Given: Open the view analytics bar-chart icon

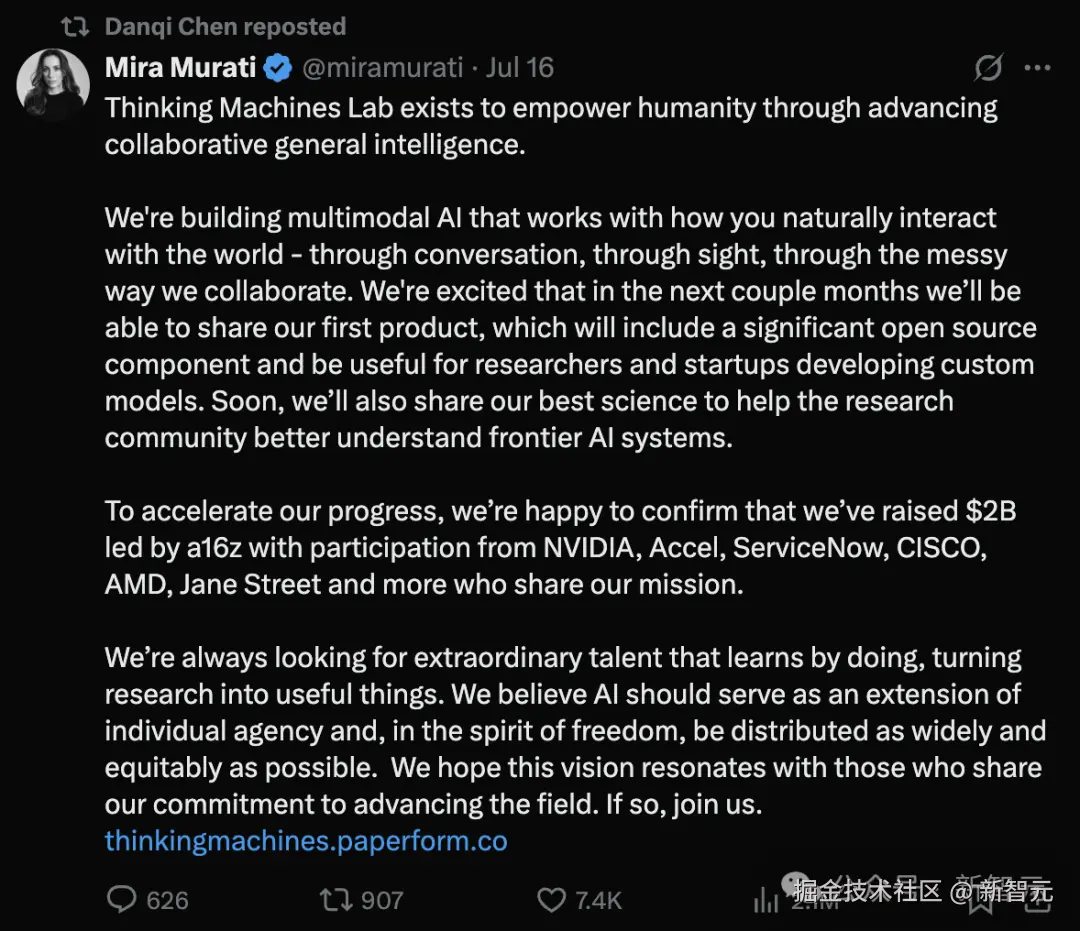Looking at the screenshot, I should click(766, 899).
